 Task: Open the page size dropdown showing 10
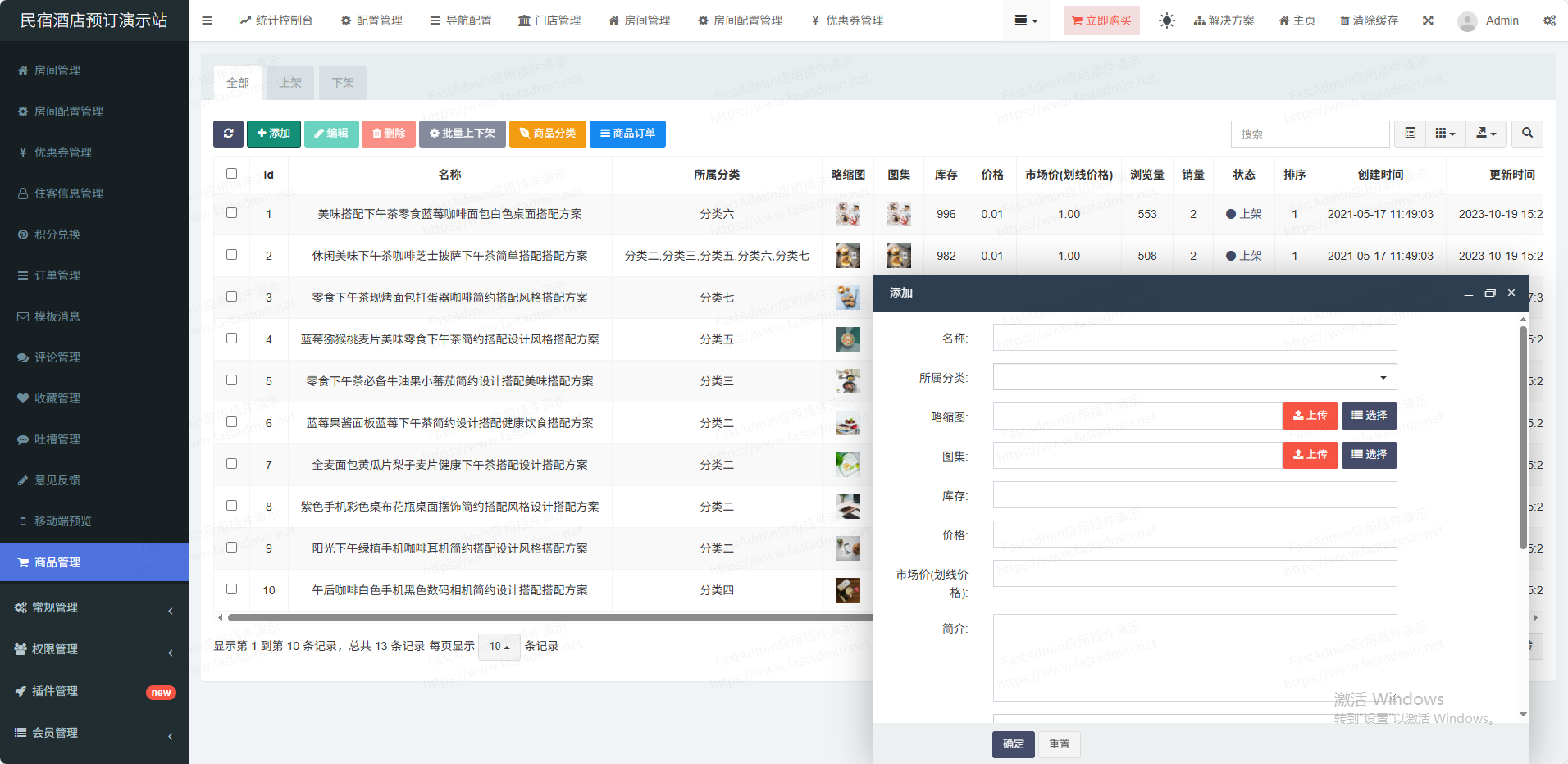pyautogui.click(x=499, y=647)
